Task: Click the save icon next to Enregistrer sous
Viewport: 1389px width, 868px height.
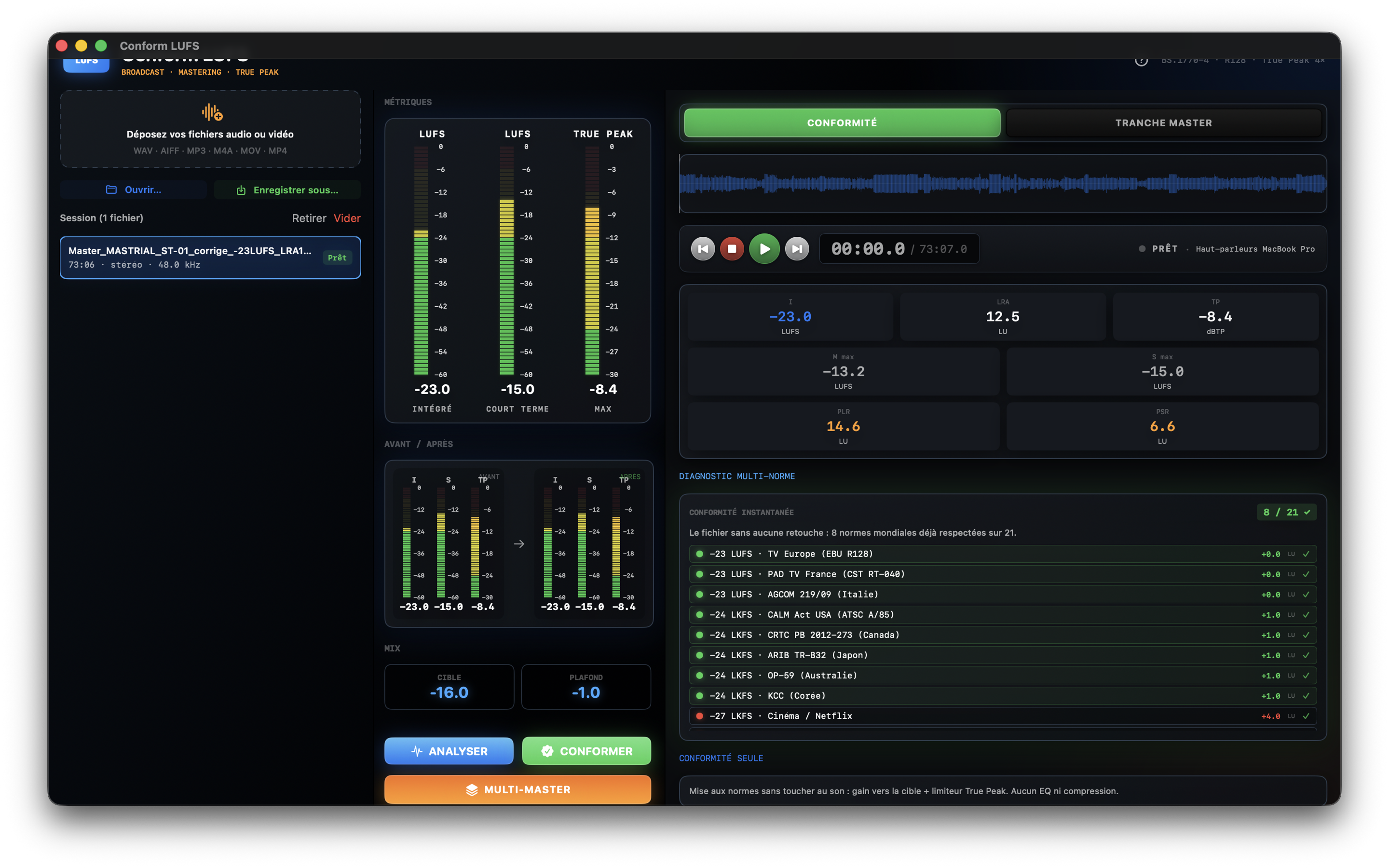Action: (x=241, y=190)
